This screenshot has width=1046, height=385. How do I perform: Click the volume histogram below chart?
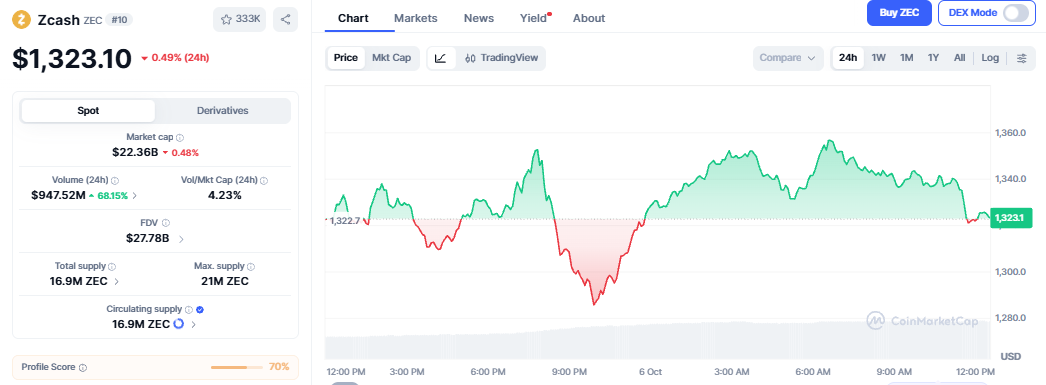tap(658, 340)
